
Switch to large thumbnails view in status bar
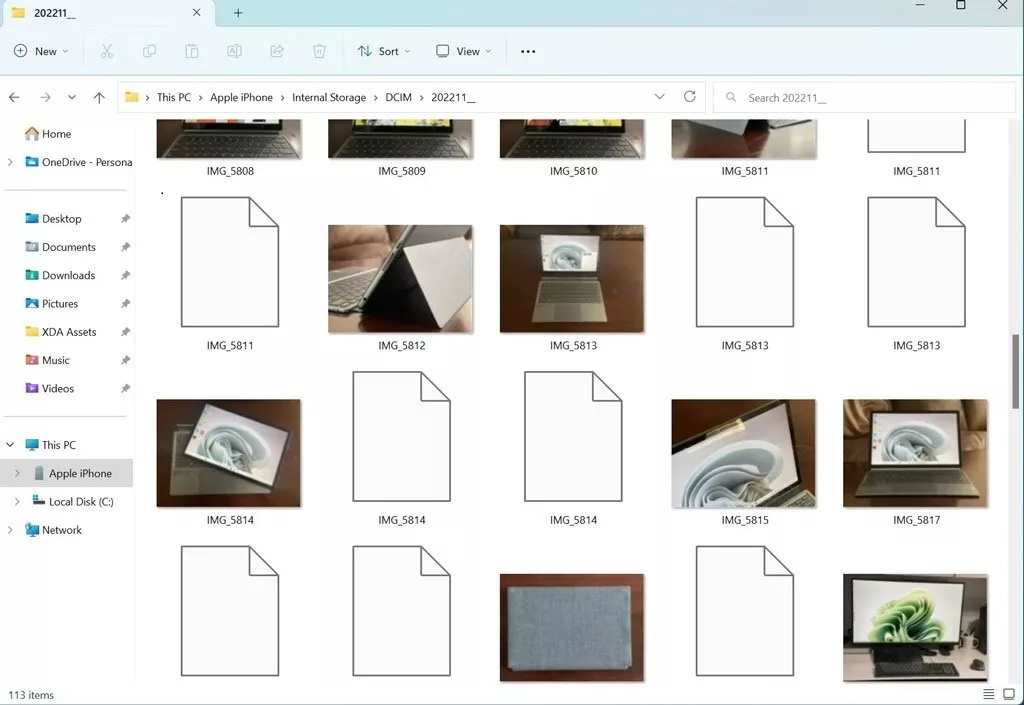[x=1008, y=693]
